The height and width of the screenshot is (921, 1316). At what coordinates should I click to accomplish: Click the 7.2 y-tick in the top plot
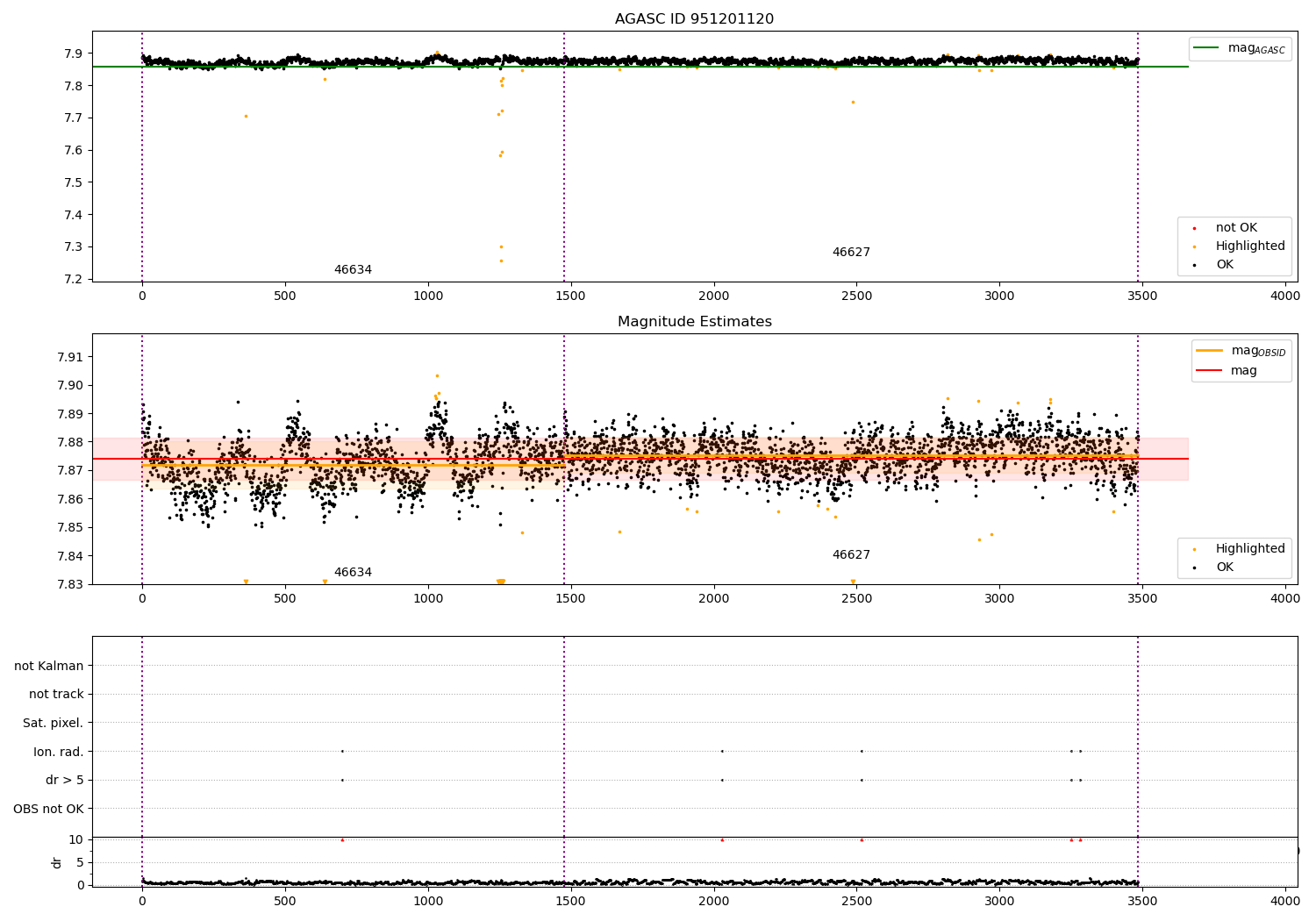pyautogui.click(x=74, y=279)
